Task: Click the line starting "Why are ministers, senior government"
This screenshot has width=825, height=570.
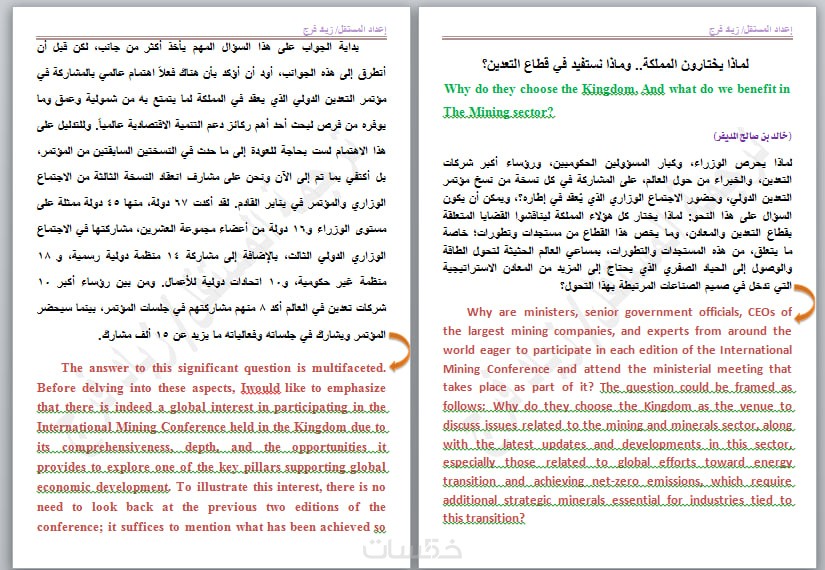Action: [x=629, y=312]
